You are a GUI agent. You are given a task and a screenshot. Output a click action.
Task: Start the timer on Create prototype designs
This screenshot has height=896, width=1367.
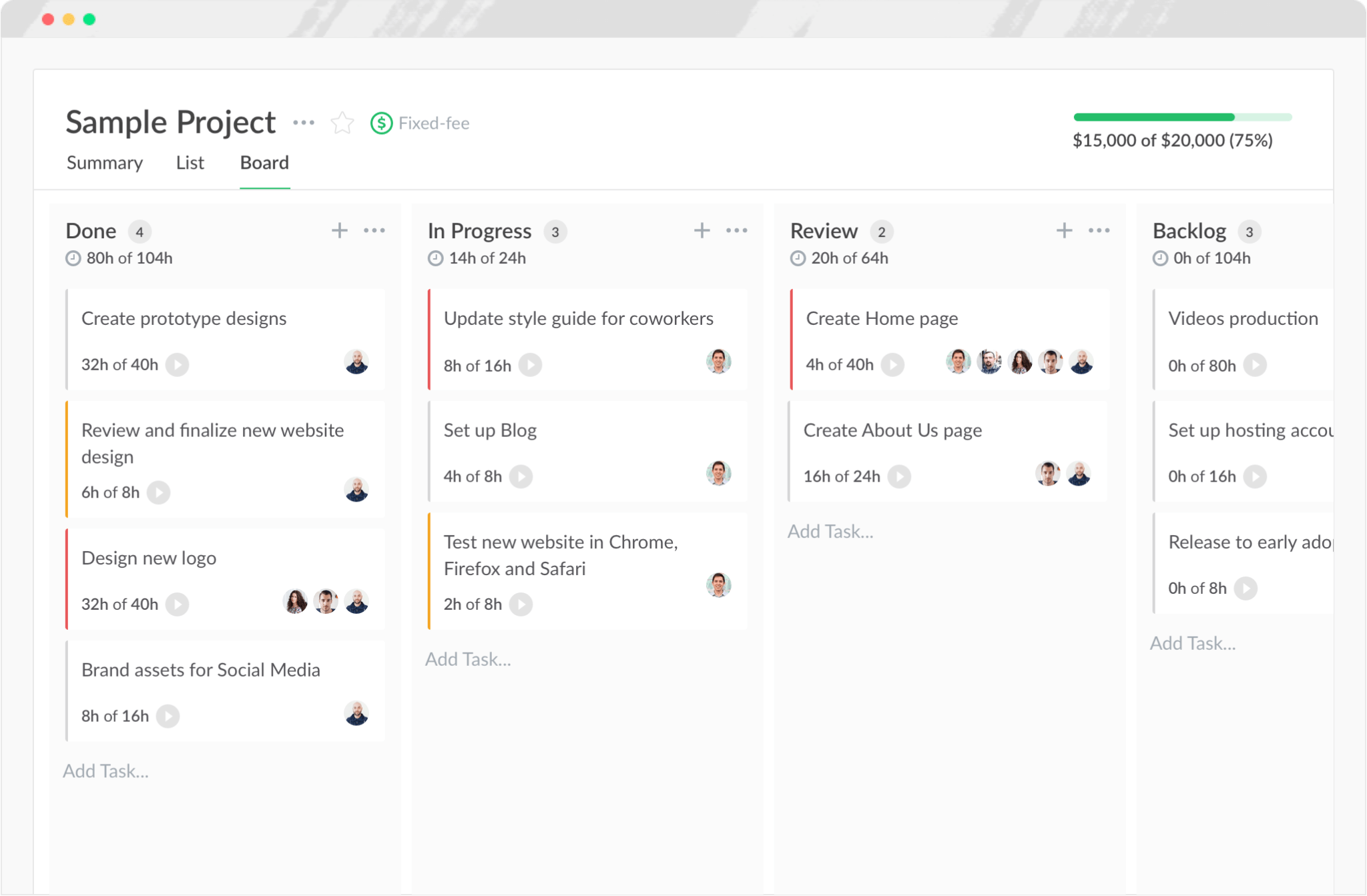tap(176, 364)
